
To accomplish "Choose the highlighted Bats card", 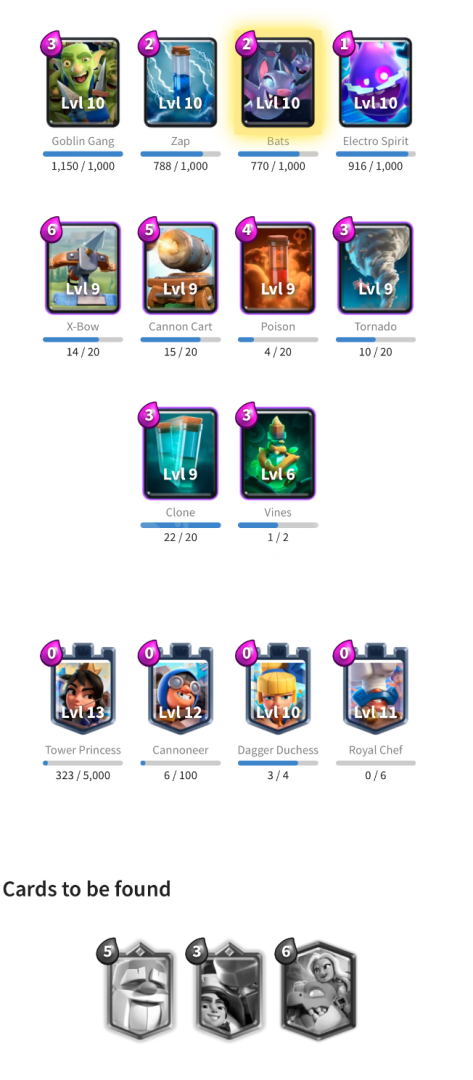I will (278, 83).
